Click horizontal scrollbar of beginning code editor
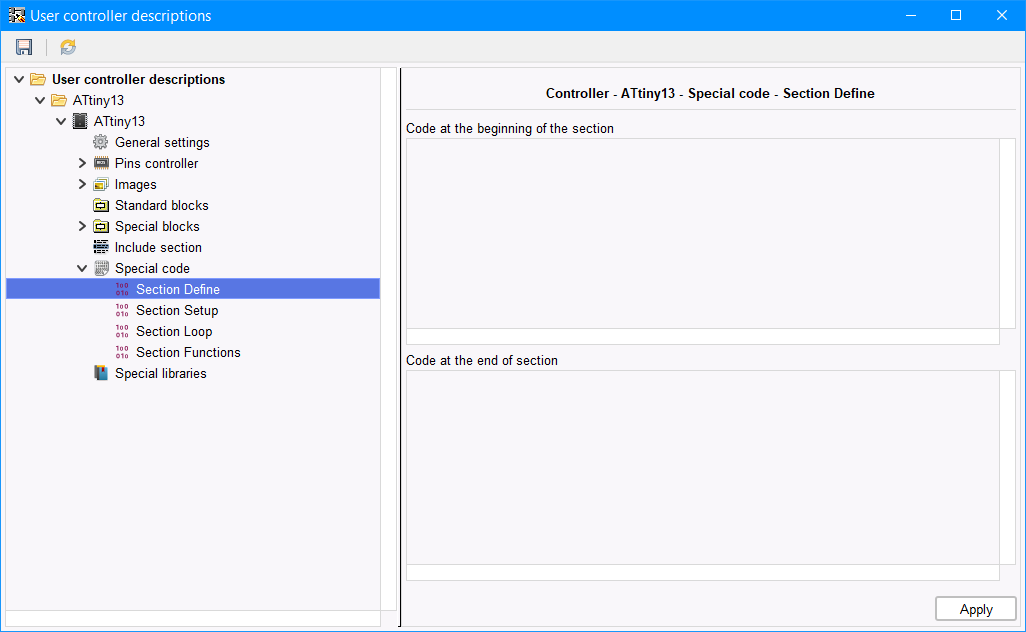The image size is (1026, 632). (x=703, y=336)
